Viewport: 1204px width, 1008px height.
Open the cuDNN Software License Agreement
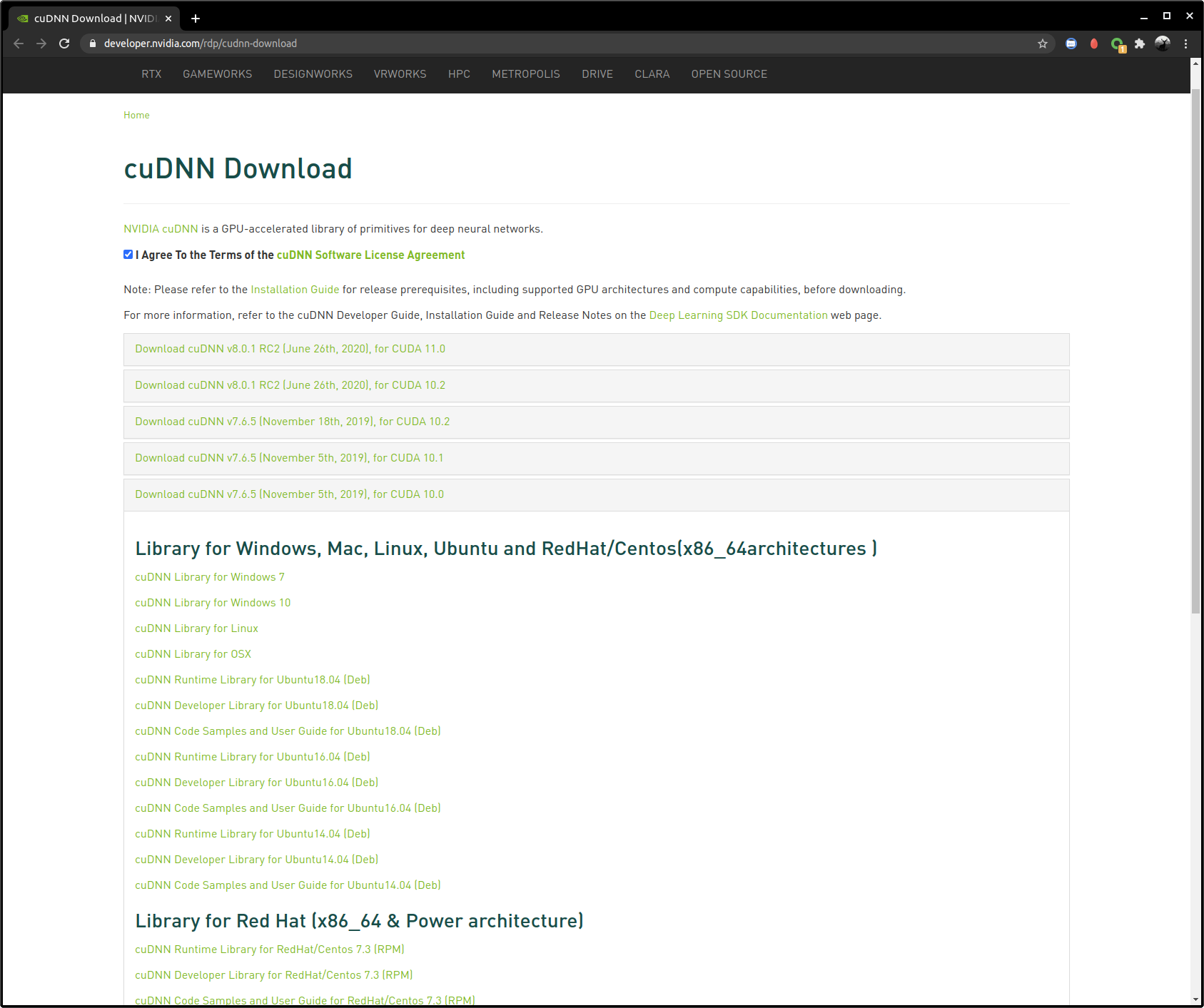coord(370,255)
